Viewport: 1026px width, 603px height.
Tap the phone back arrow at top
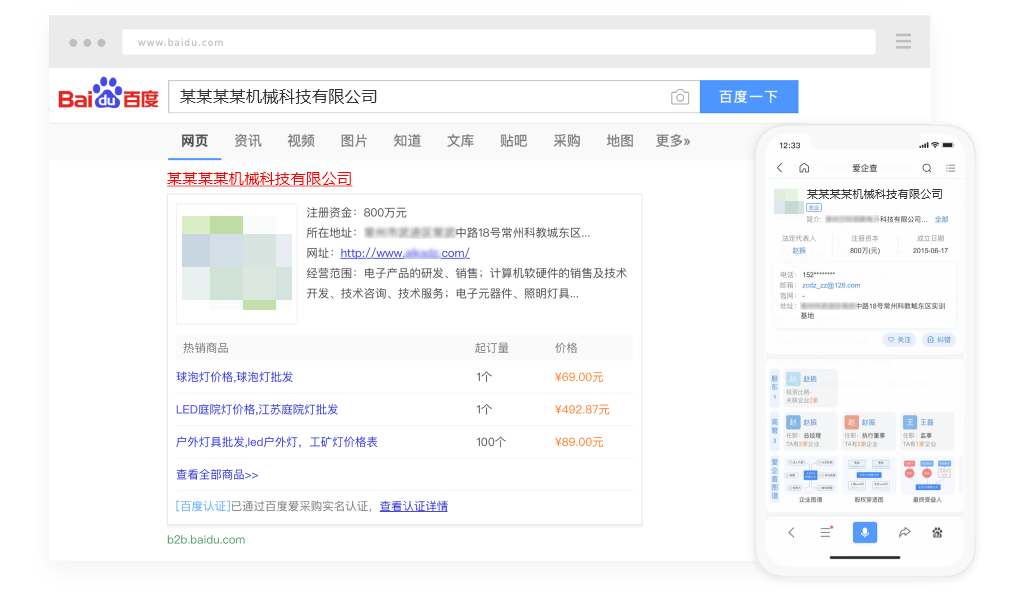780,168
